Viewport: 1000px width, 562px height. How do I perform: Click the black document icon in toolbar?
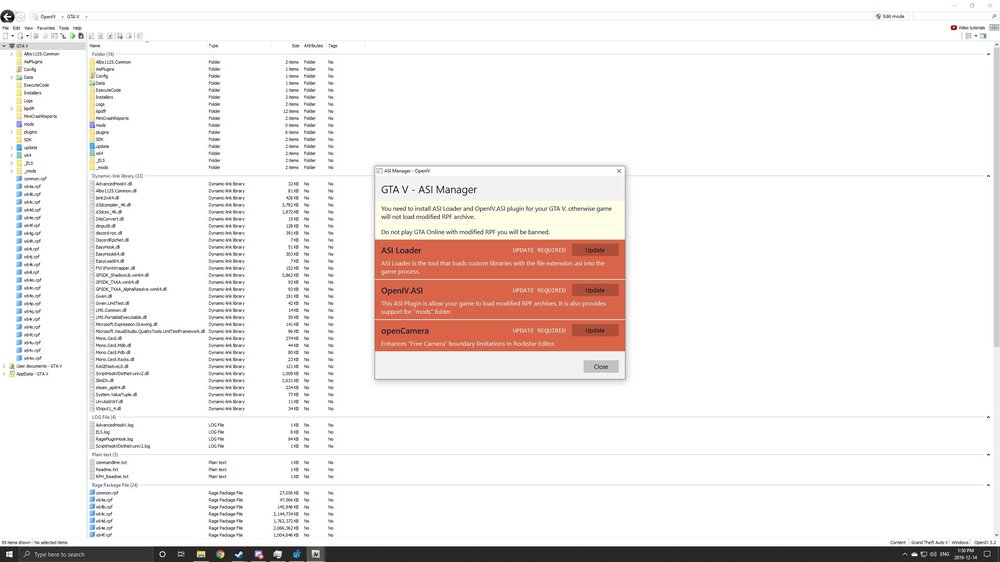pos(81,36)
